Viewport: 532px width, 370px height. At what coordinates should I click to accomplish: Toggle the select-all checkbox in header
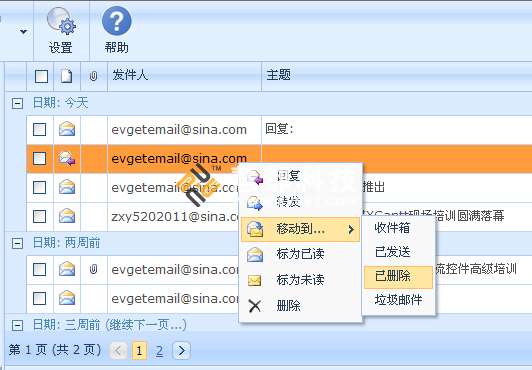[x=41, y=76]
